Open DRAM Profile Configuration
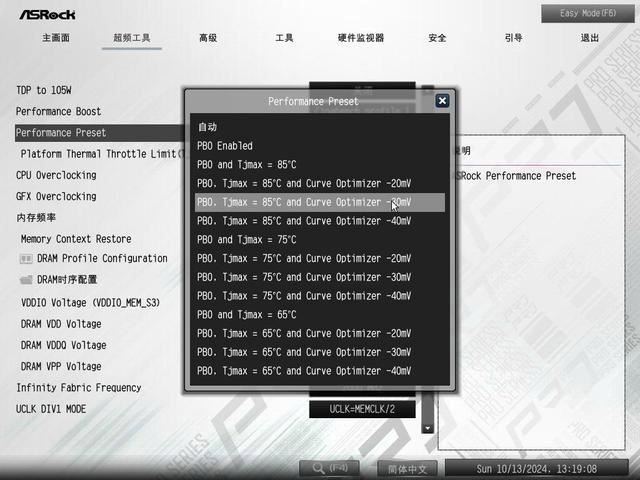The height and width of the screenshot is (480, 640). (102, 258)
